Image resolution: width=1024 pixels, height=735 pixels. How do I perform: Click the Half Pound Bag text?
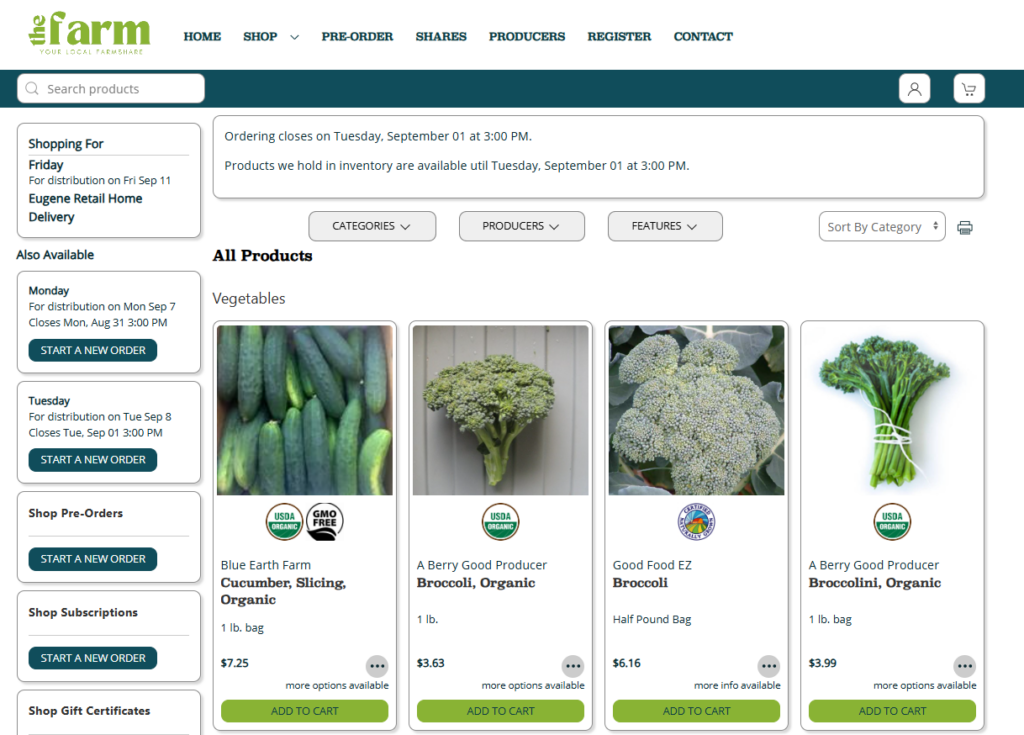tap(652, 619)
